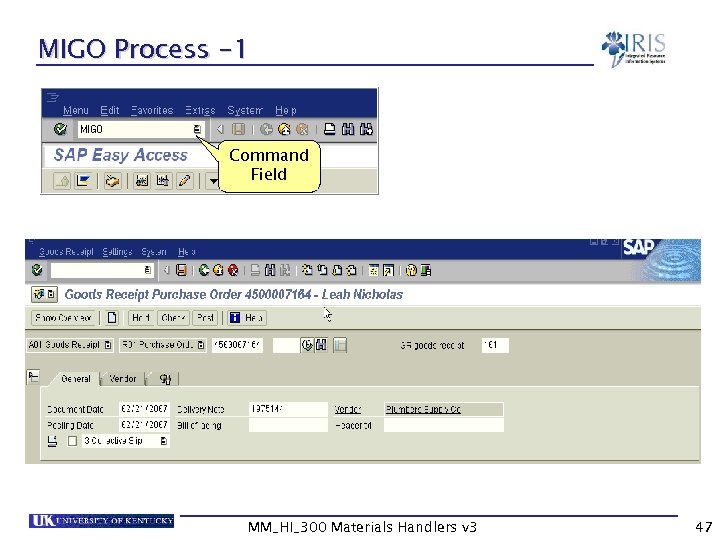Click the Check button
Viewport: 720px width, 540px height.
174,318
